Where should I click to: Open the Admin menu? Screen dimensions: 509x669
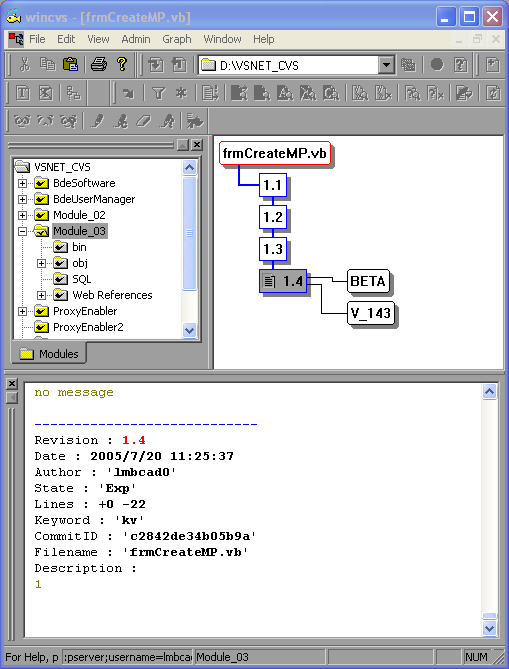[136, 39]
